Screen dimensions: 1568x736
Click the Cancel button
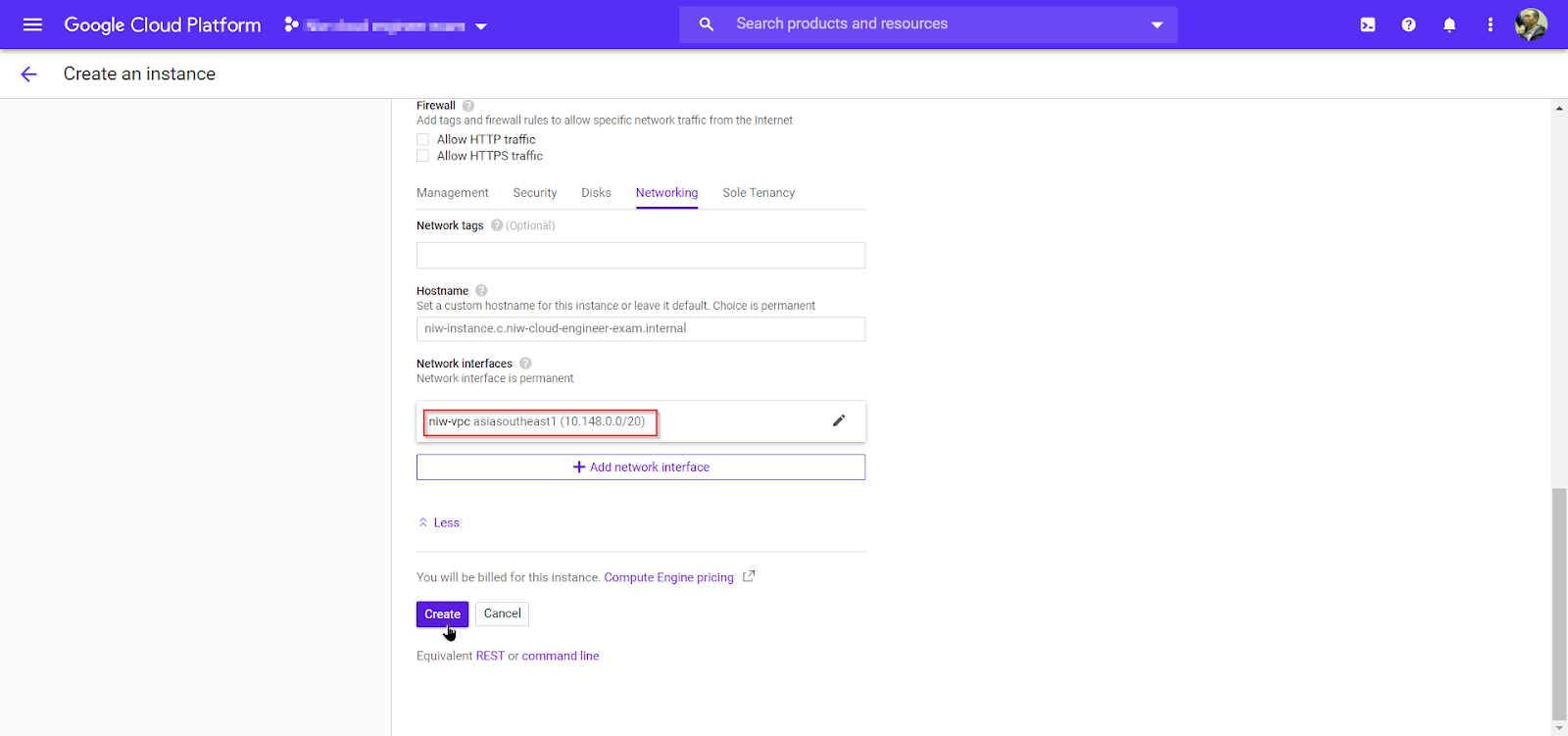[x=503, y=613]
